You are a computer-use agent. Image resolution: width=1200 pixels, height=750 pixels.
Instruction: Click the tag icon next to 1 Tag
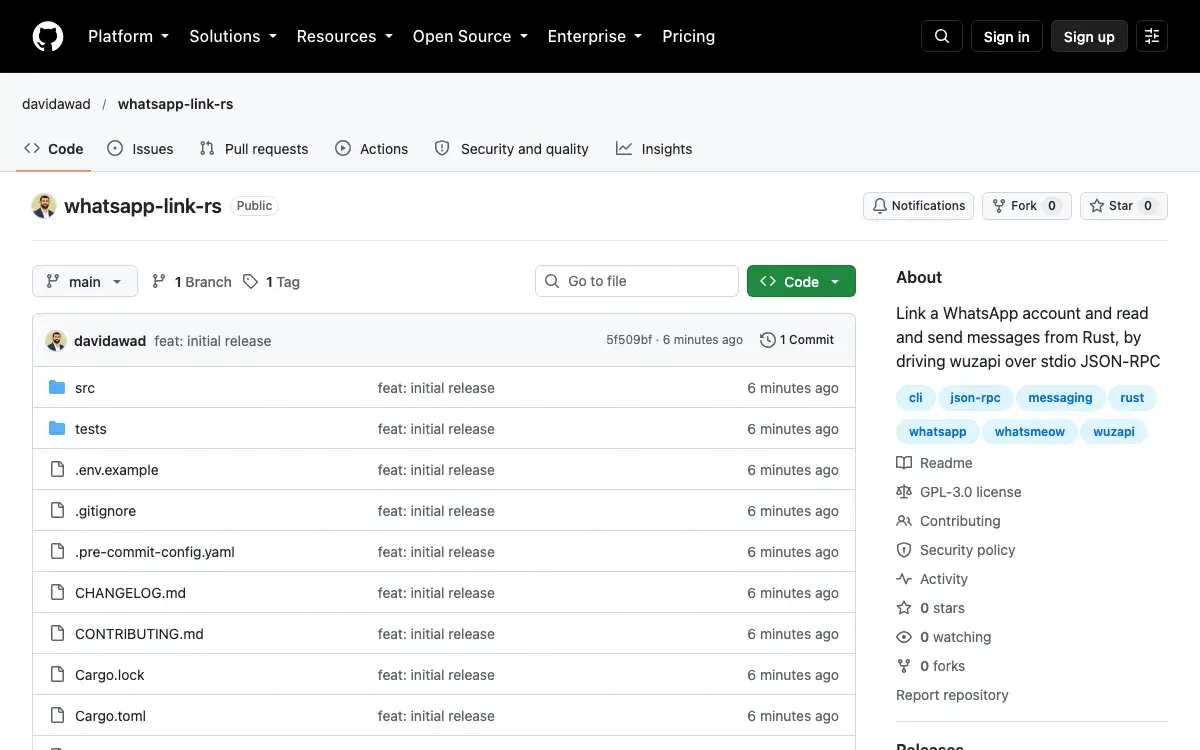250,282
